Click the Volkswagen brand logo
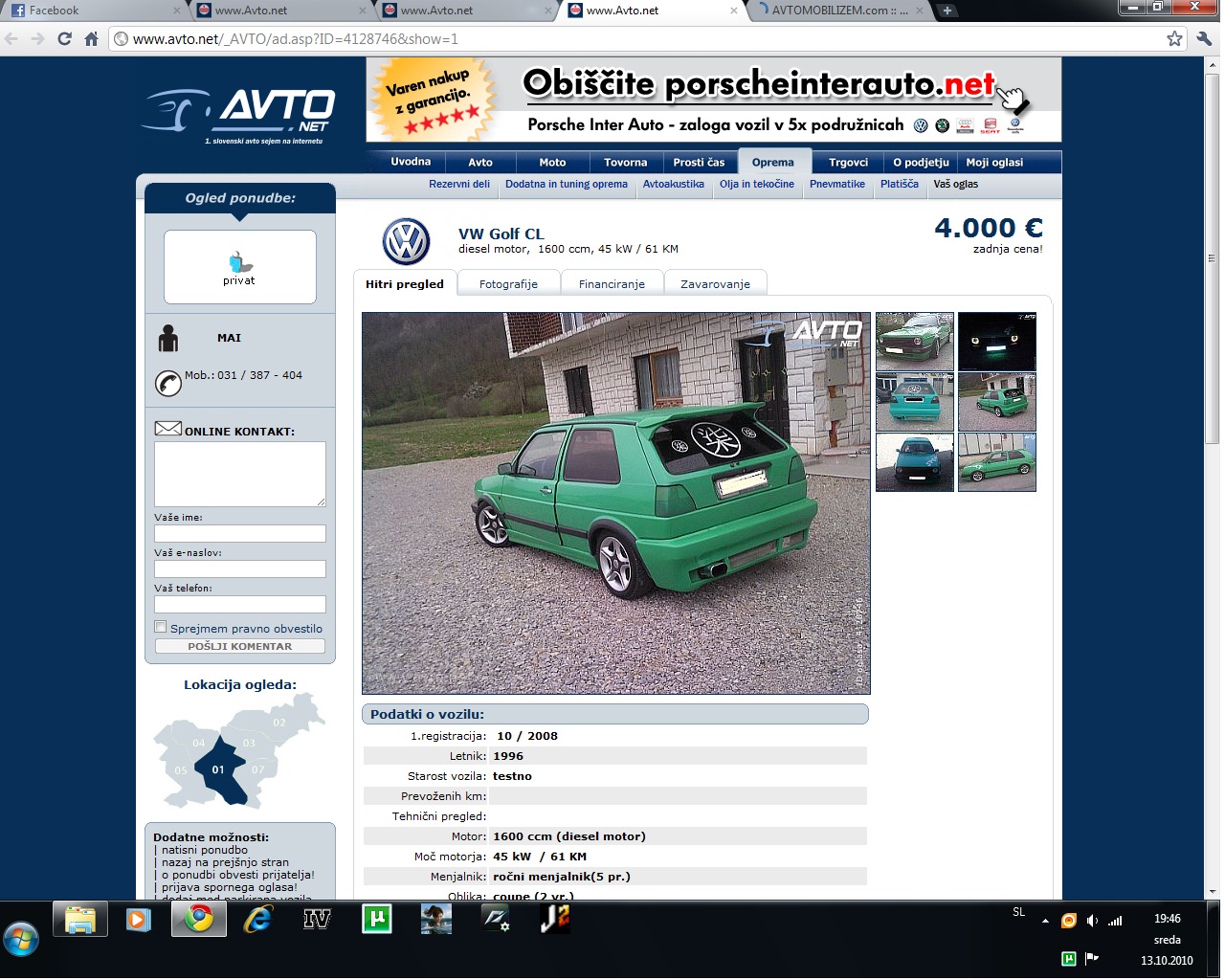1225x980 pixels. pos(407,242)
